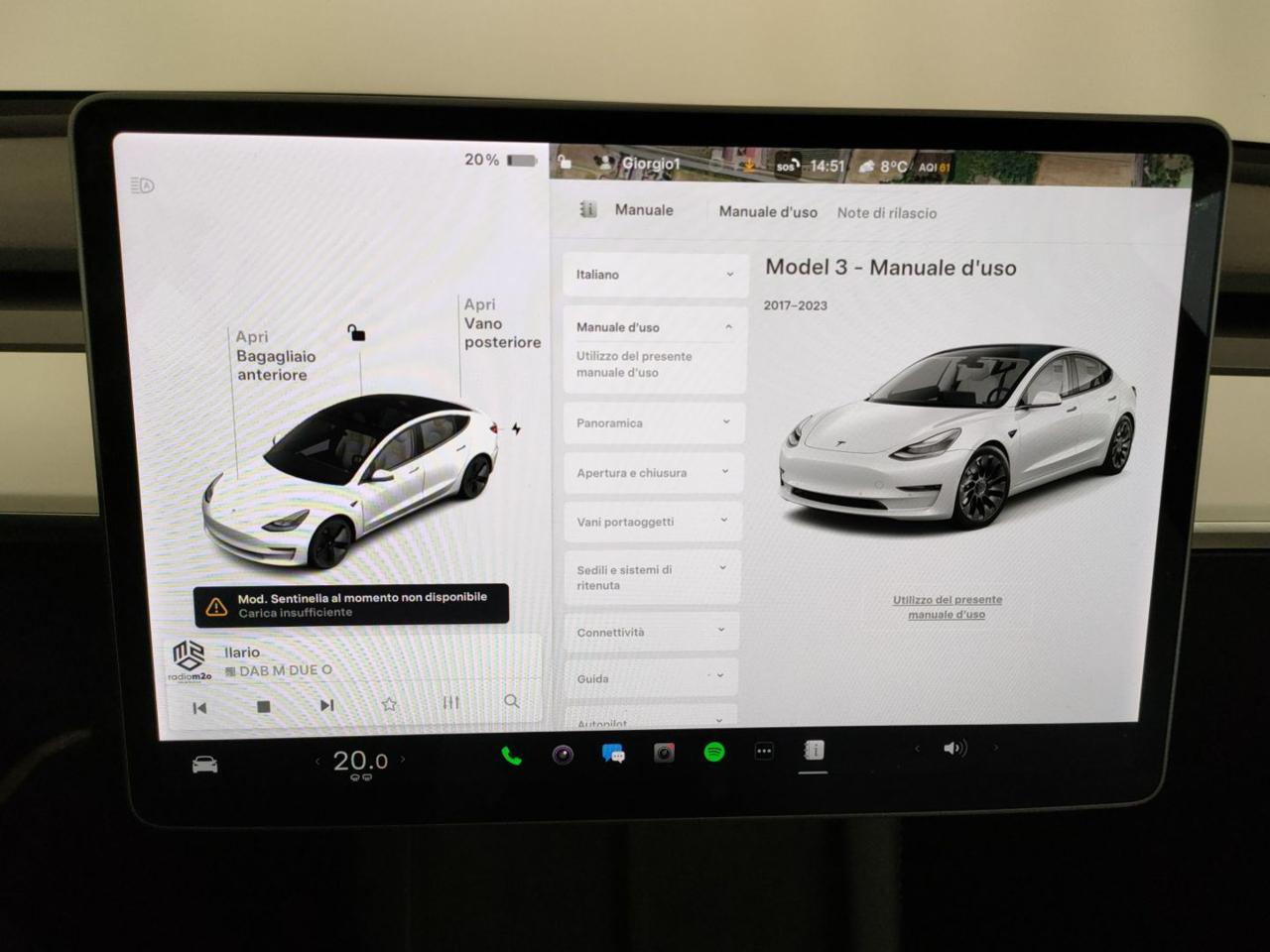Expand Sedili e sistemi di ritenuta section

[651, 577]
